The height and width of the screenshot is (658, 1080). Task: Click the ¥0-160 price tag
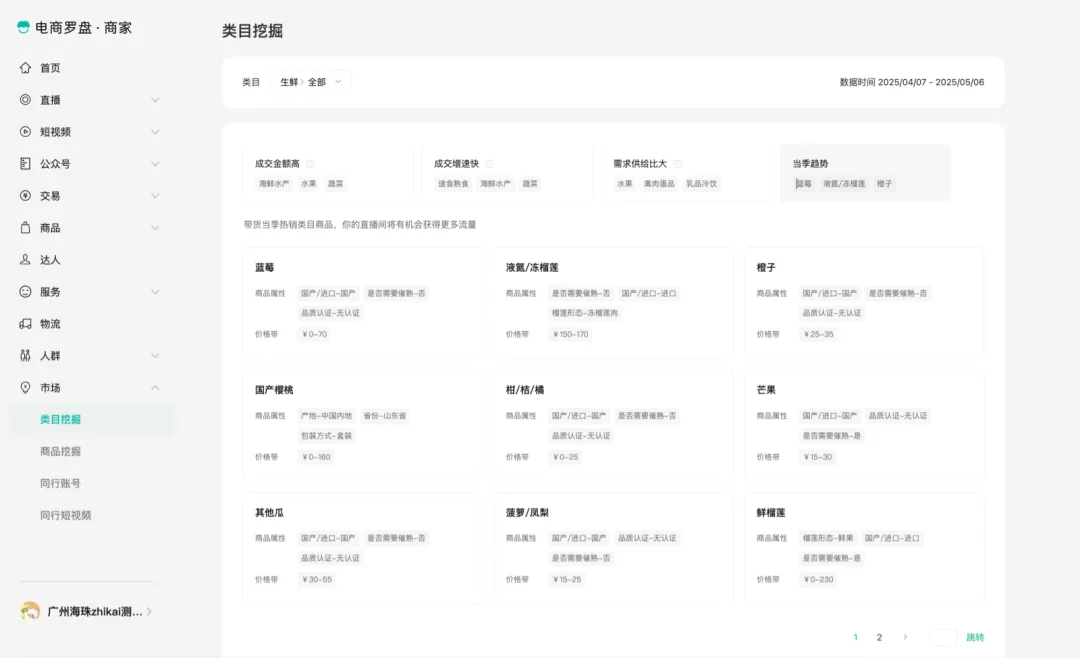(x=316, y=457)
